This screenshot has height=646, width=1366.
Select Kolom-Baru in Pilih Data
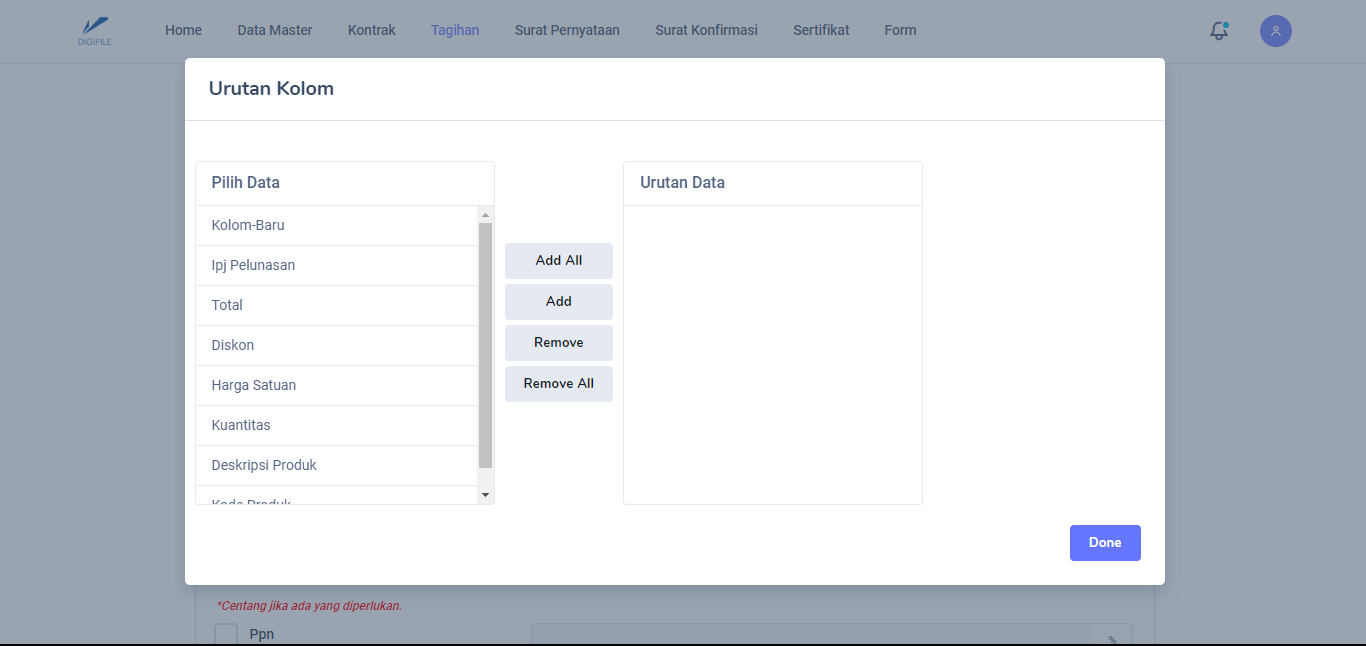pyautogui.click(x=248, y=226)
